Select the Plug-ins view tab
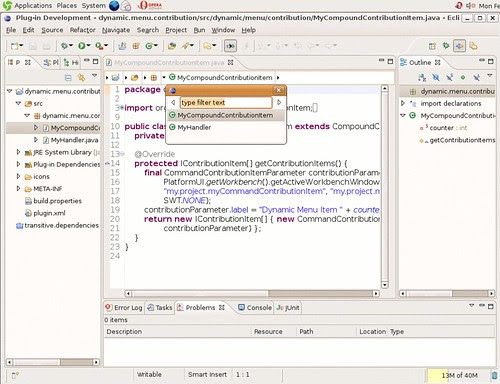500x384 pixels. (x=51, y=62)
